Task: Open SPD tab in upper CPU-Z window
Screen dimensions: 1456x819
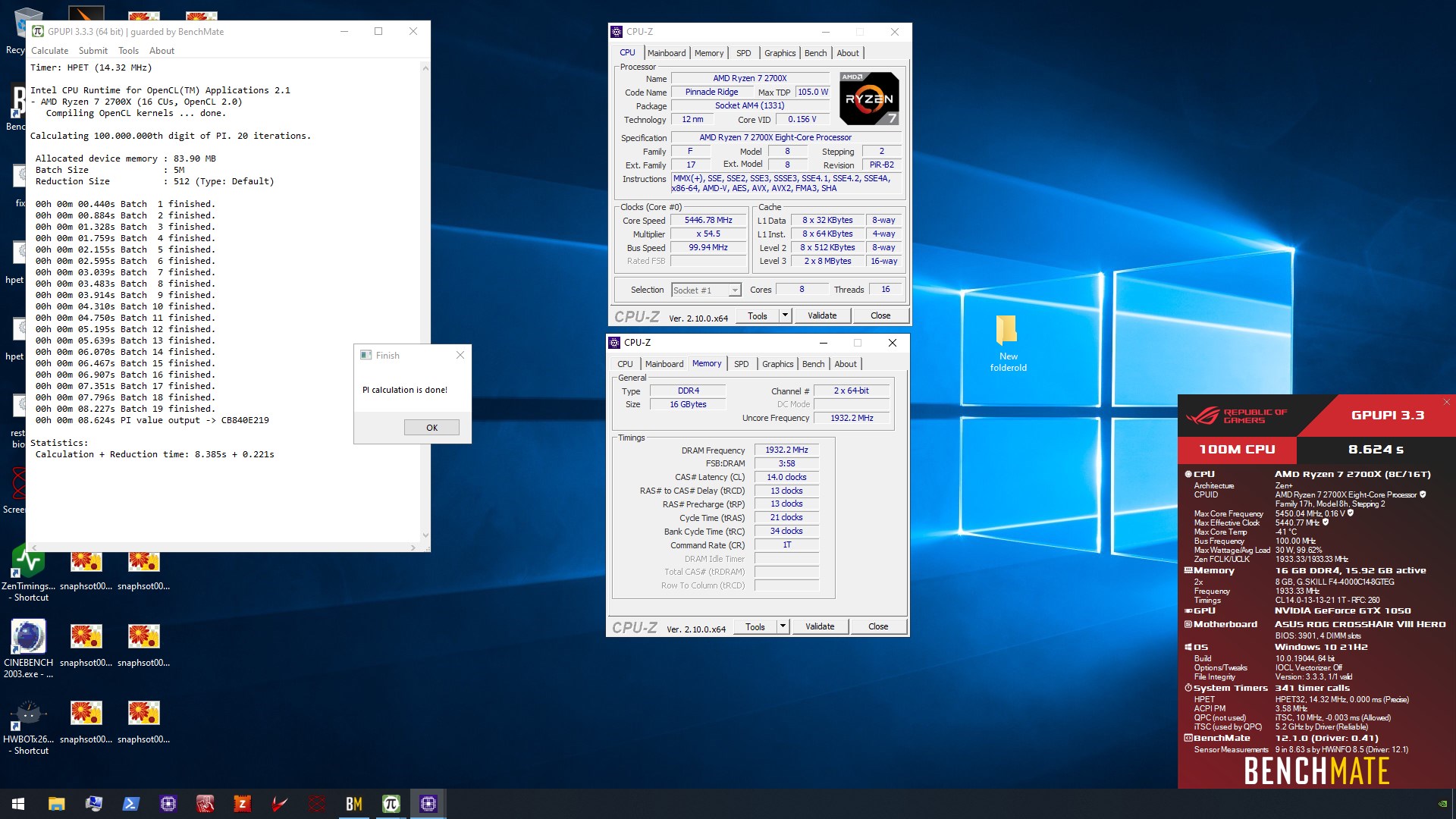Action: (x=744, y=53)
